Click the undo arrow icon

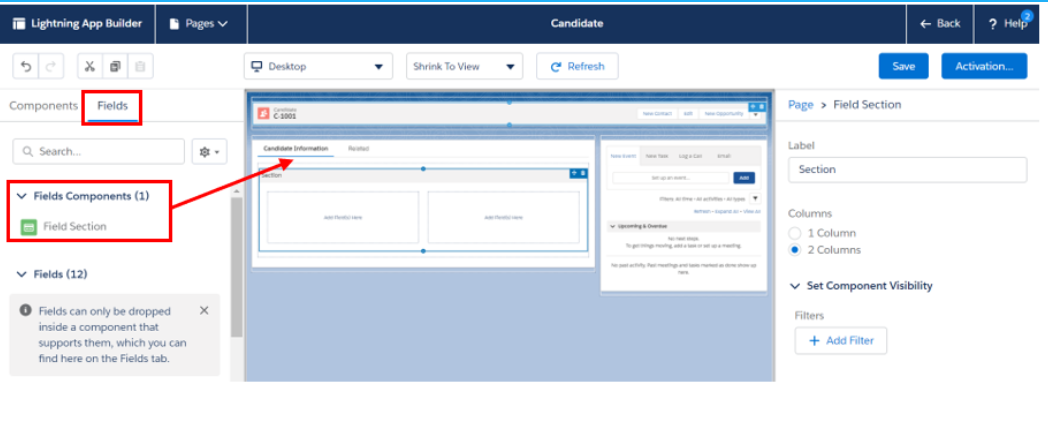pos(26,67)
